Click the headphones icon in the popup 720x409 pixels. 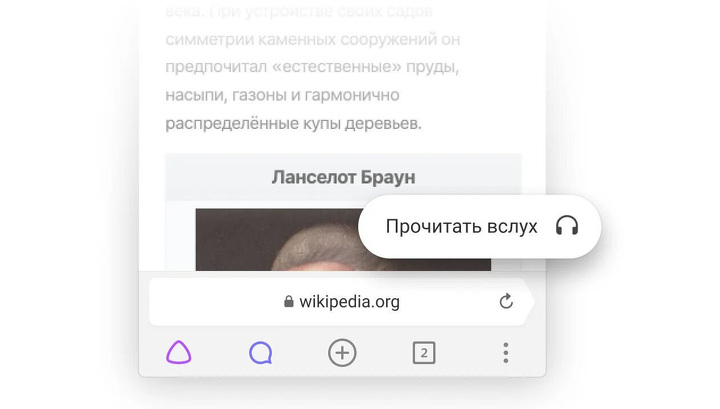tap(567, 226)
